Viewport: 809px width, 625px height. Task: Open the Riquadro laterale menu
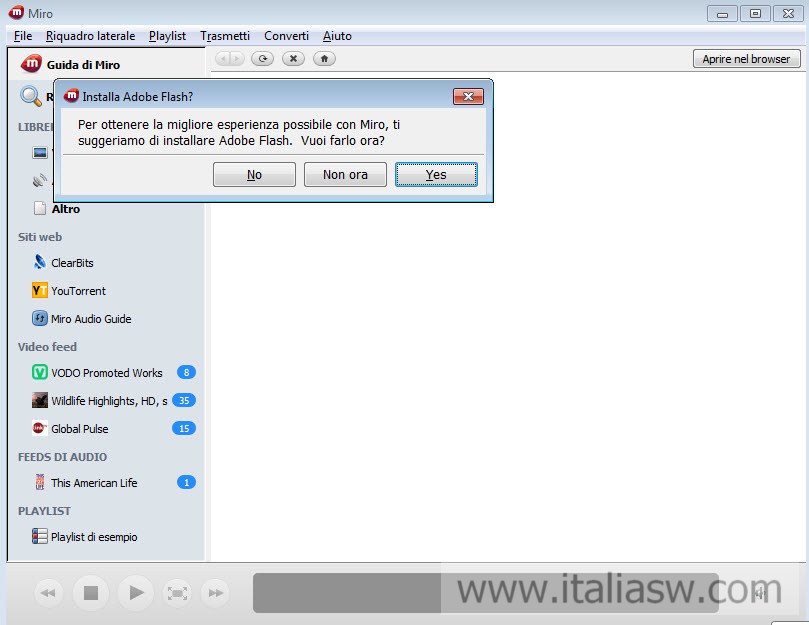point(90,36)
